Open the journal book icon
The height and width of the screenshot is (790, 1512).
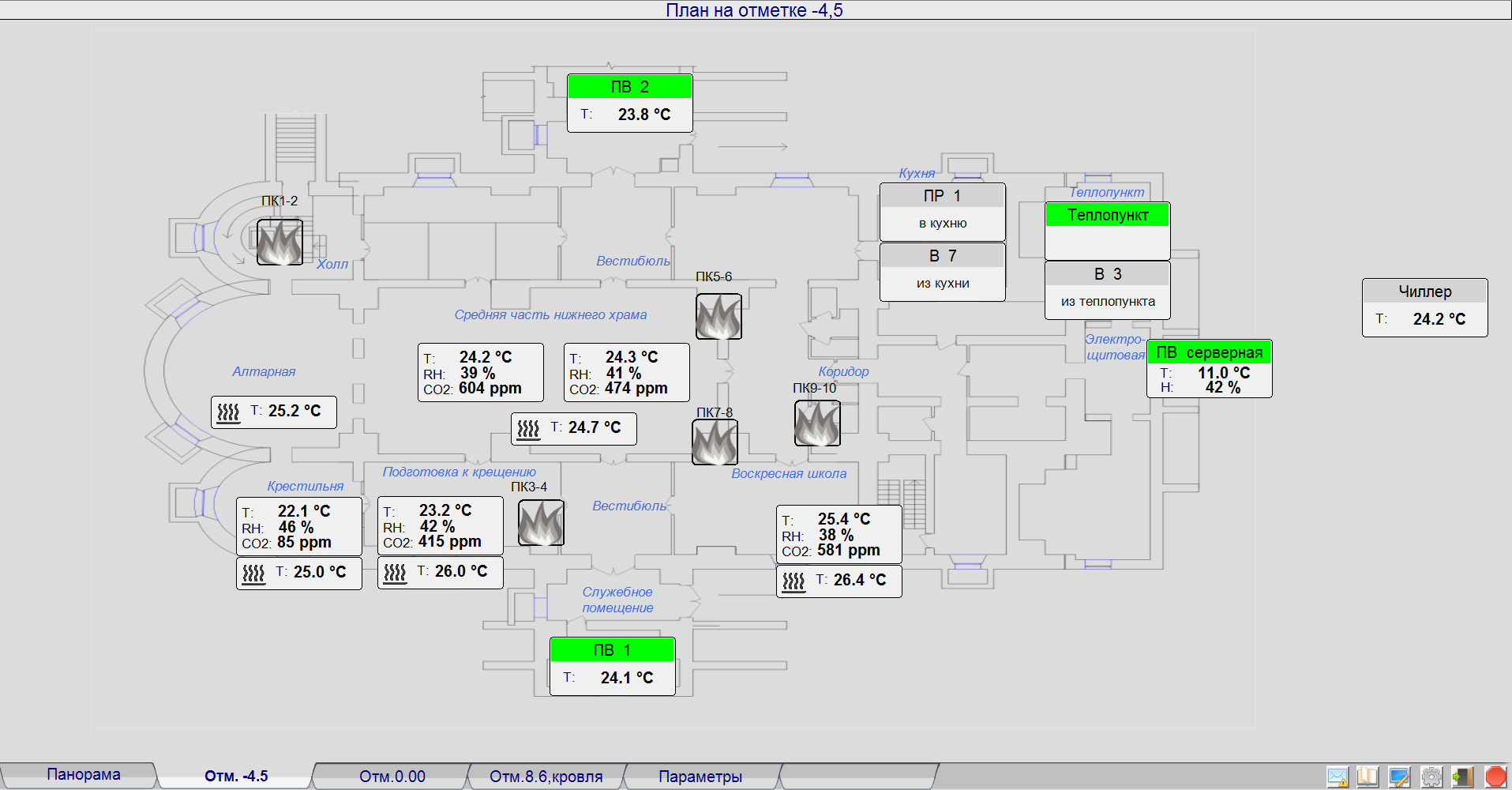click(1368, 777)
